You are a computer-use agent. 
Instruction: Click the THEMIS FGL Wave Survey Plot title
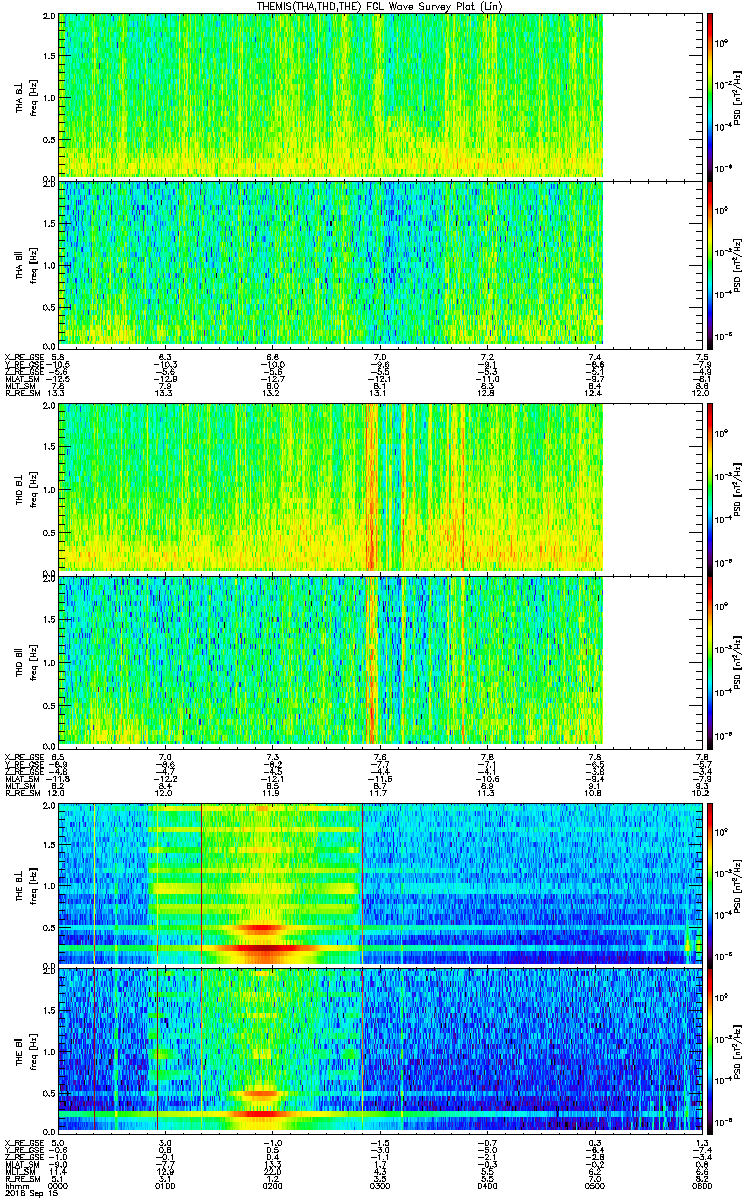tap(380, 6)
